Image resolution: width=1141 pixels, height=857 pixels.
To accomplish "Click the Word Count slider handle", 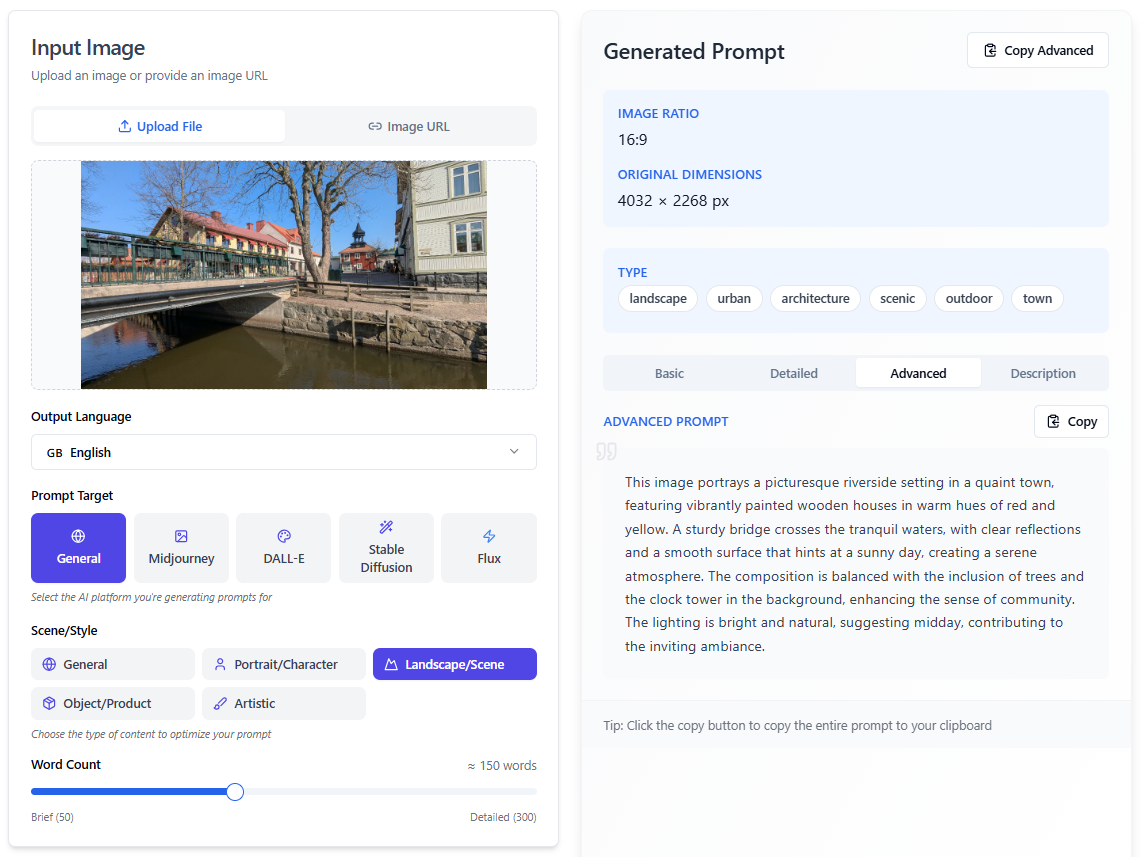I will click(x=235, y=792).
